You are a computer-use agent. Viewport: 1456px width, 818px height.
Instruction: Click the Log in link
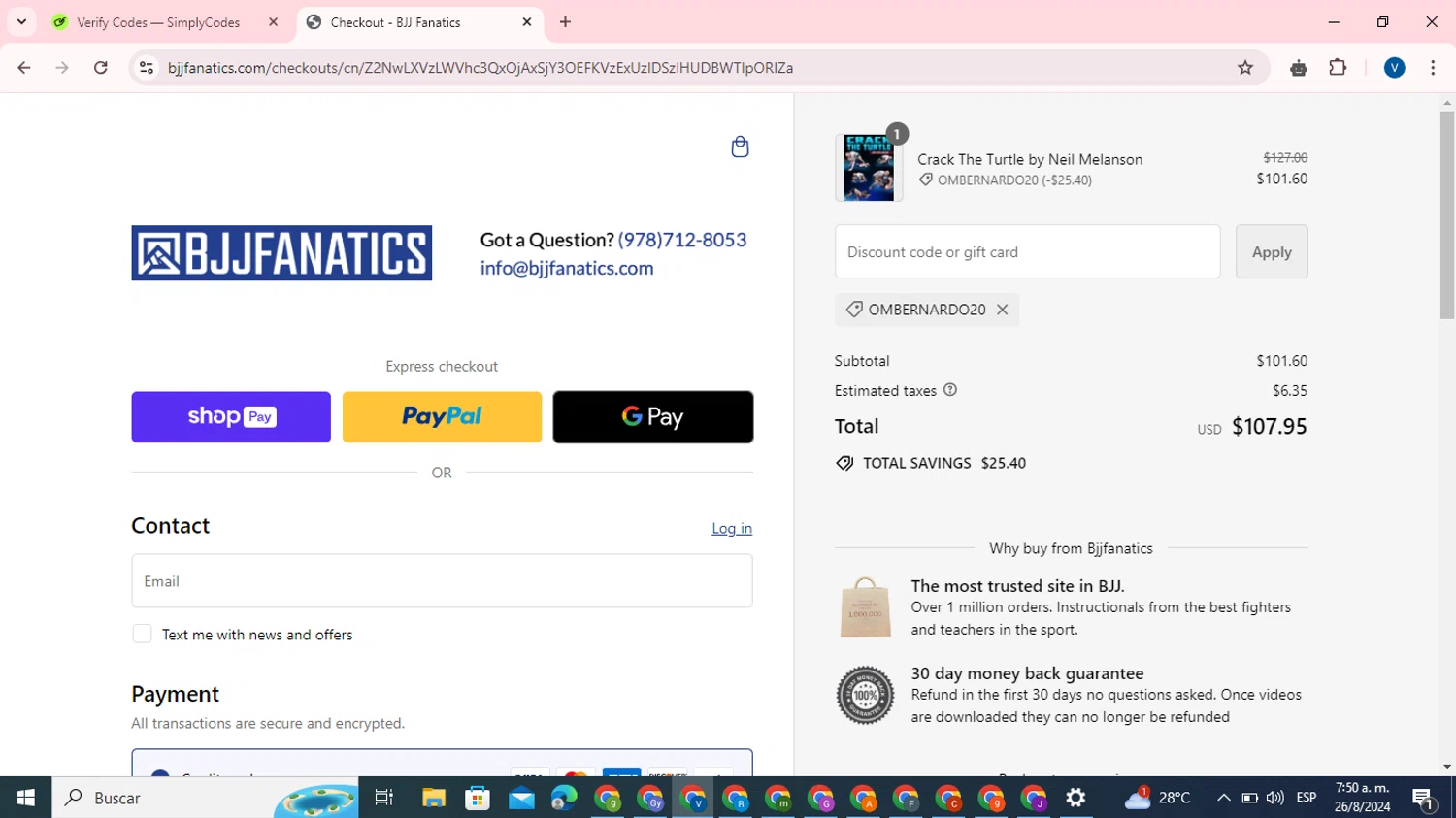[x=732, y=528]
